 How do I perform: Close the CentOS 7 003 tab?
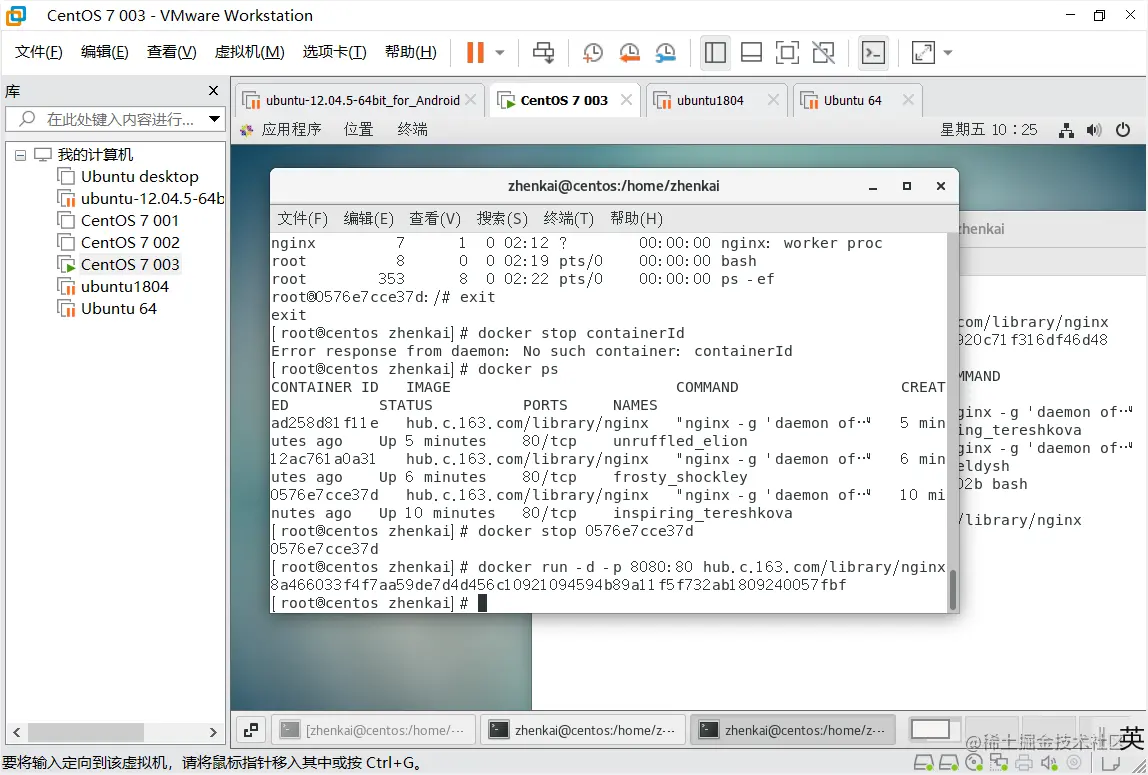626,100
